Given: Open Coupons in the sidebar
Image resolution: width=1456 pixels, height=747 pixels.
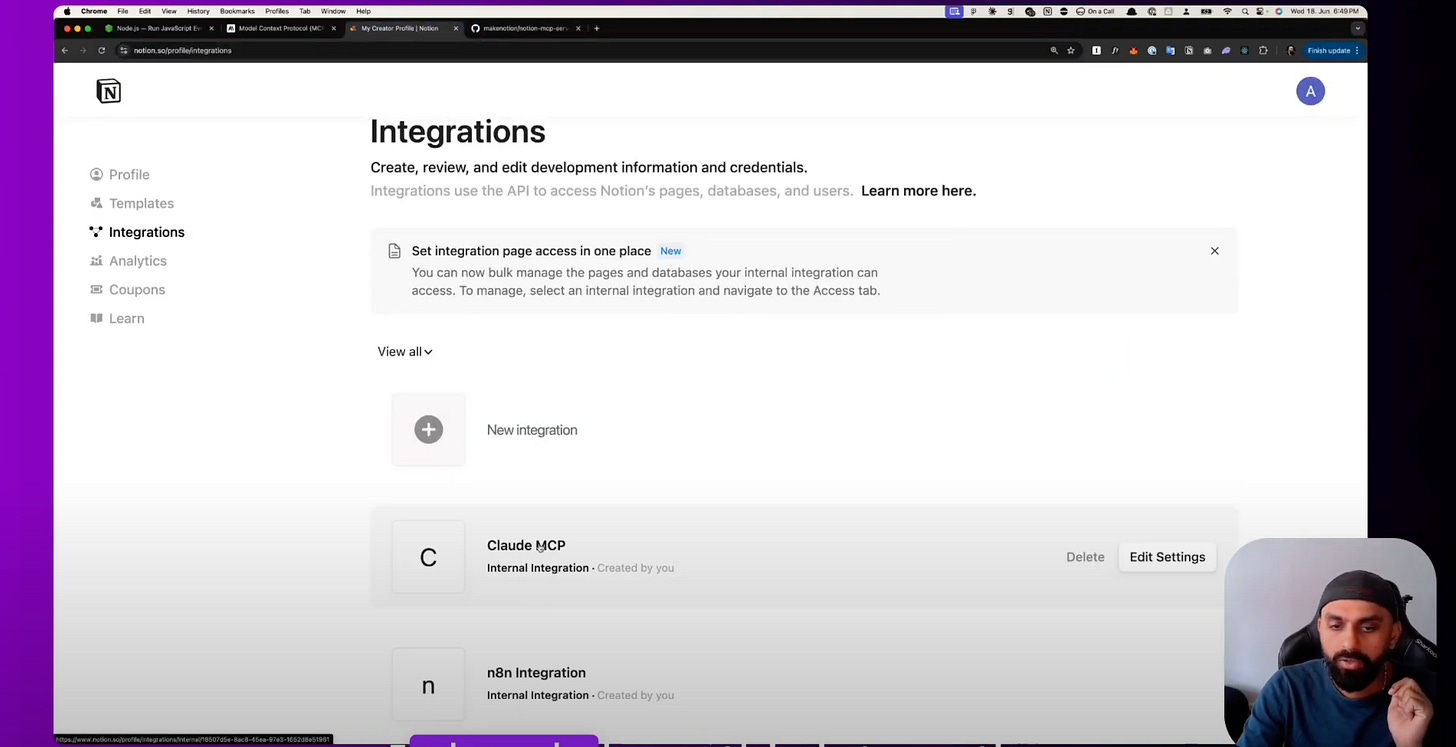Looking at the screenshot, I should 127,290.
